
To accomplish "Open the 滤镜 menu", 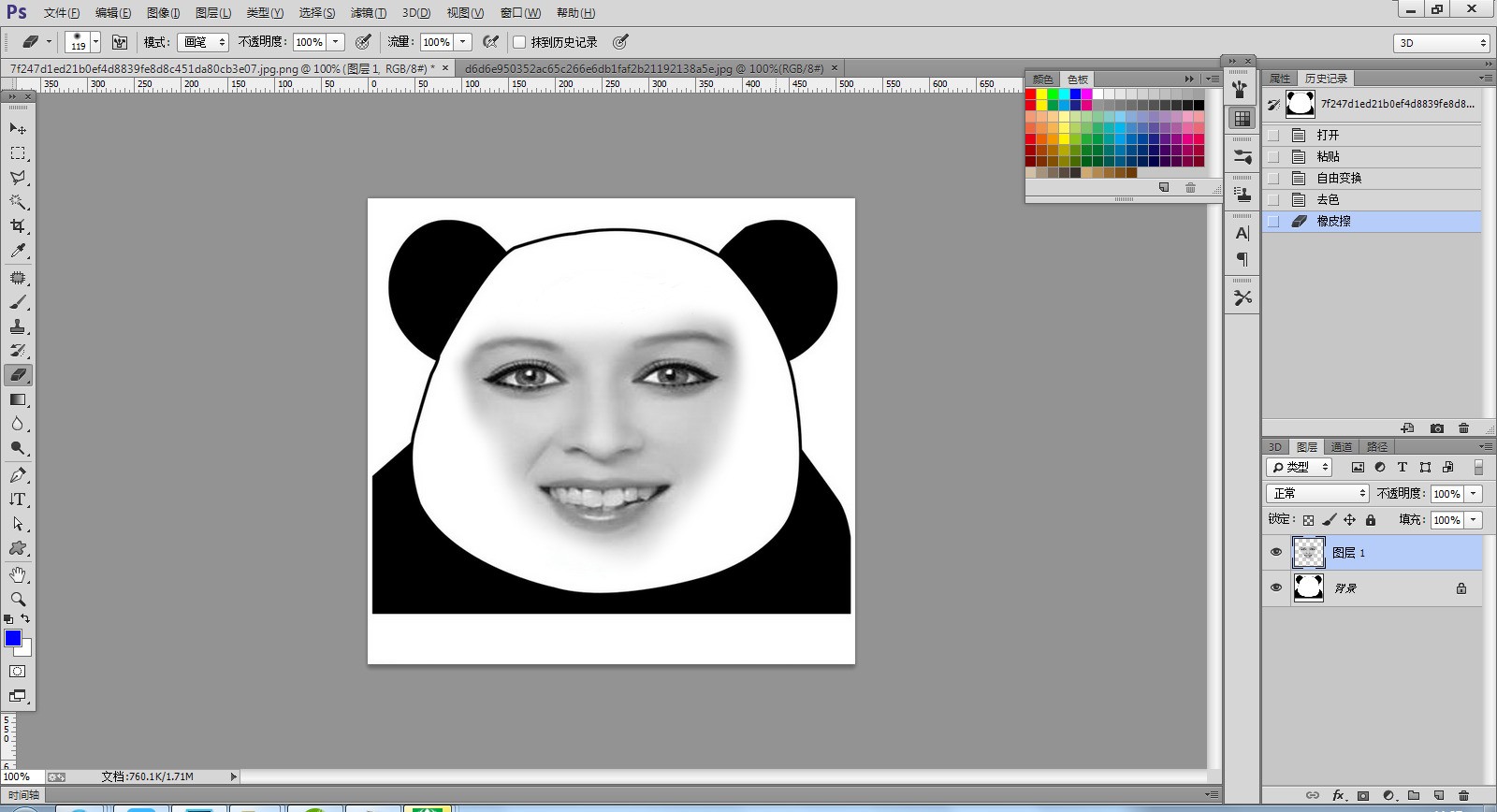I will pyautogui.click(x=368, y=13).
